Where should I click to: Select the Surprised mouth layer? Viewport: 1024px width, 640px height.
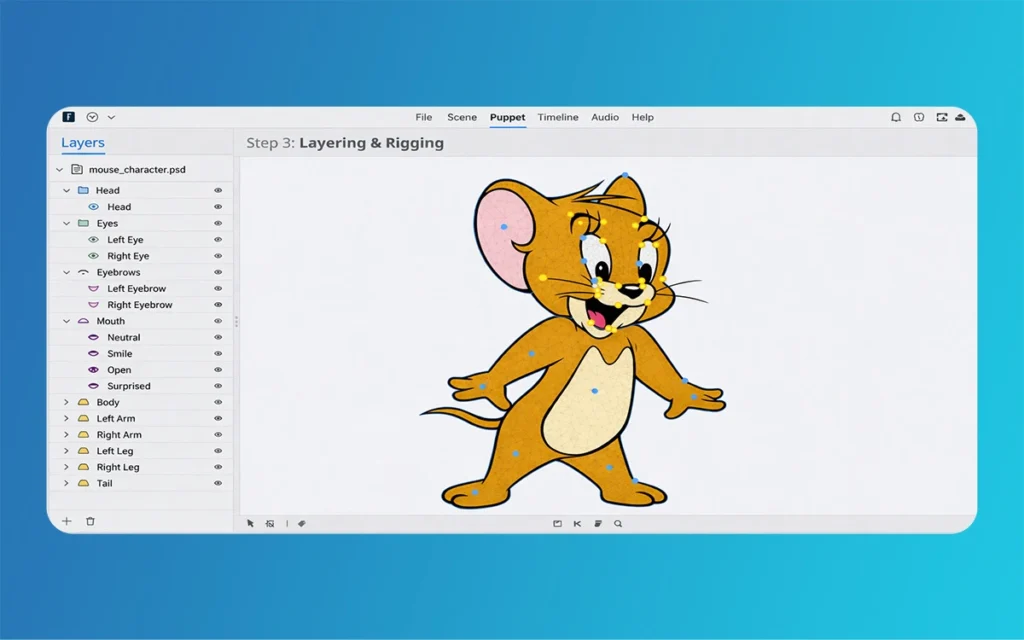tap(129, 386)
